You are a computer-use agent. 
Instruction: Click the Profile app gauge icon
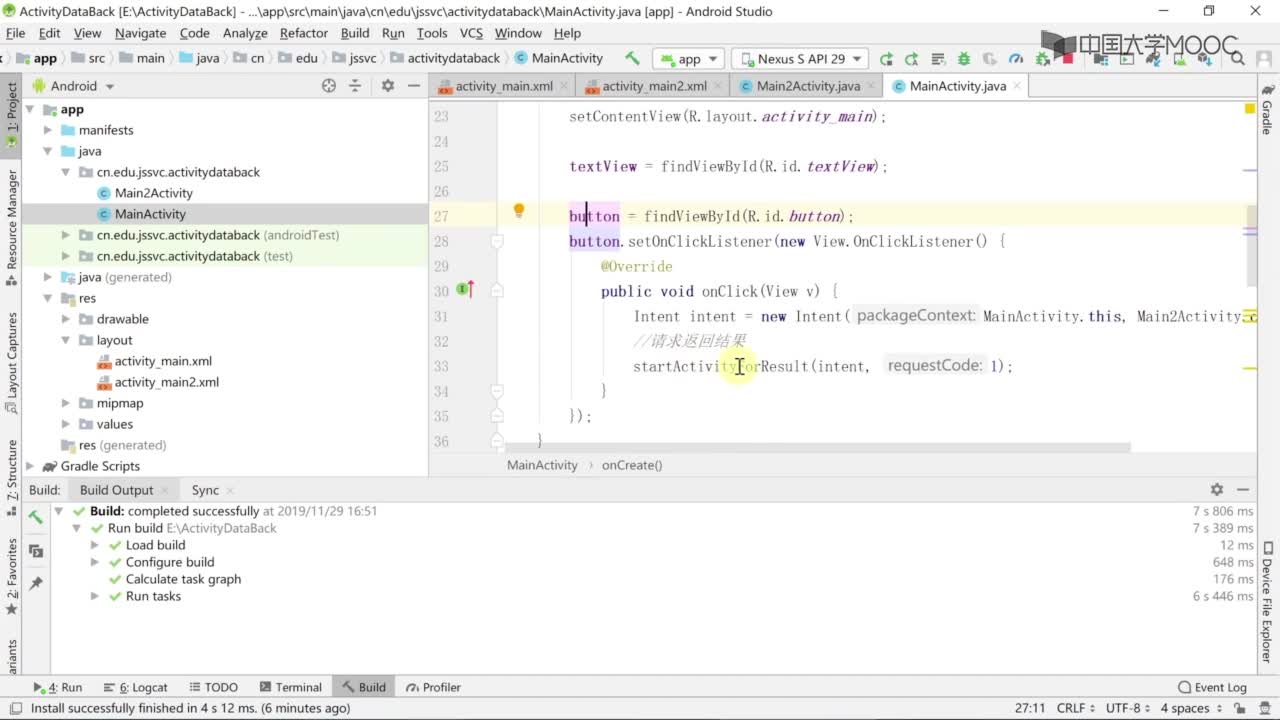coord(1016,59)
